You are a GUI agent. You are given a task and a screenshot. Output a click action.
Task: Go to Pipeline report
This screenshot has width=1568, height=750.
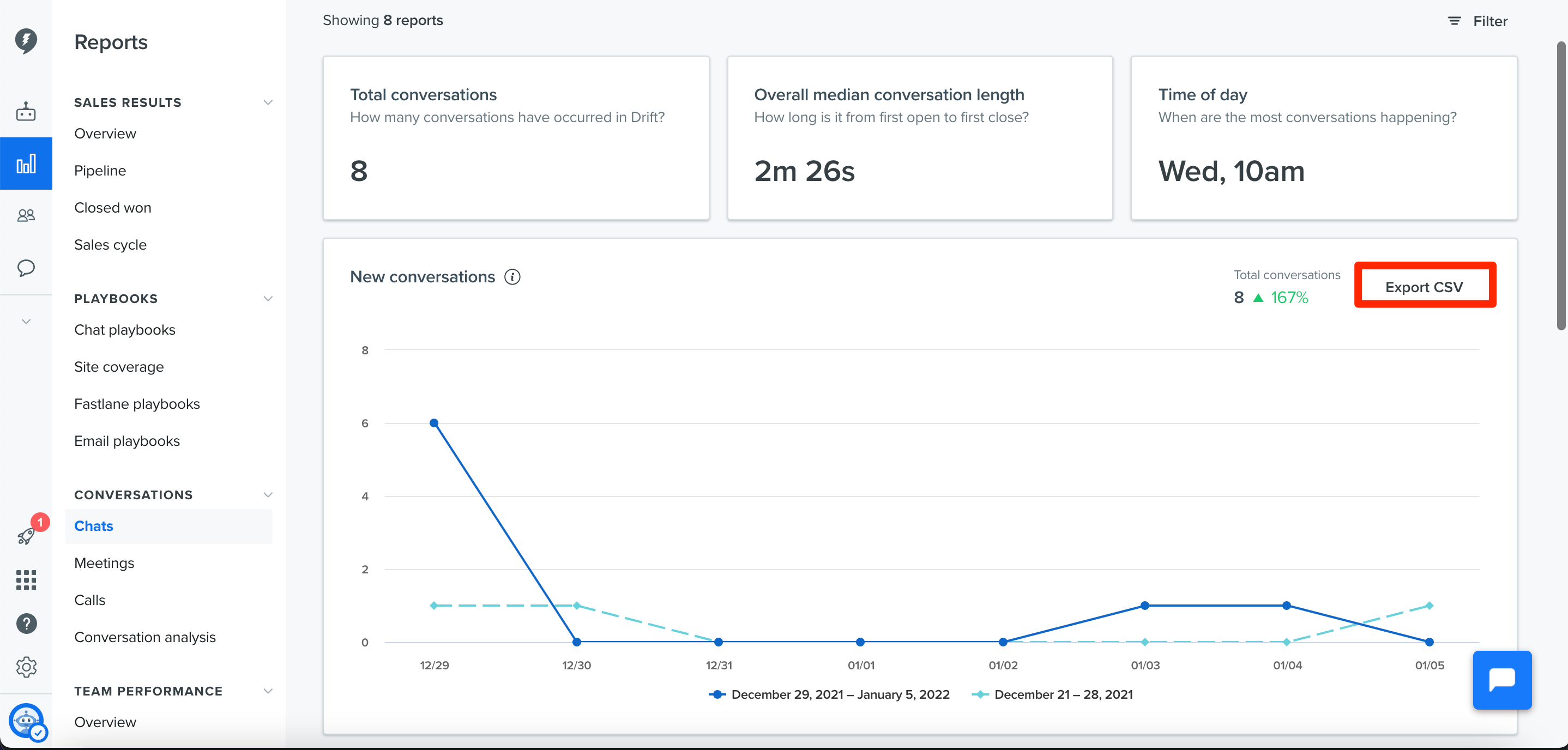100,171
